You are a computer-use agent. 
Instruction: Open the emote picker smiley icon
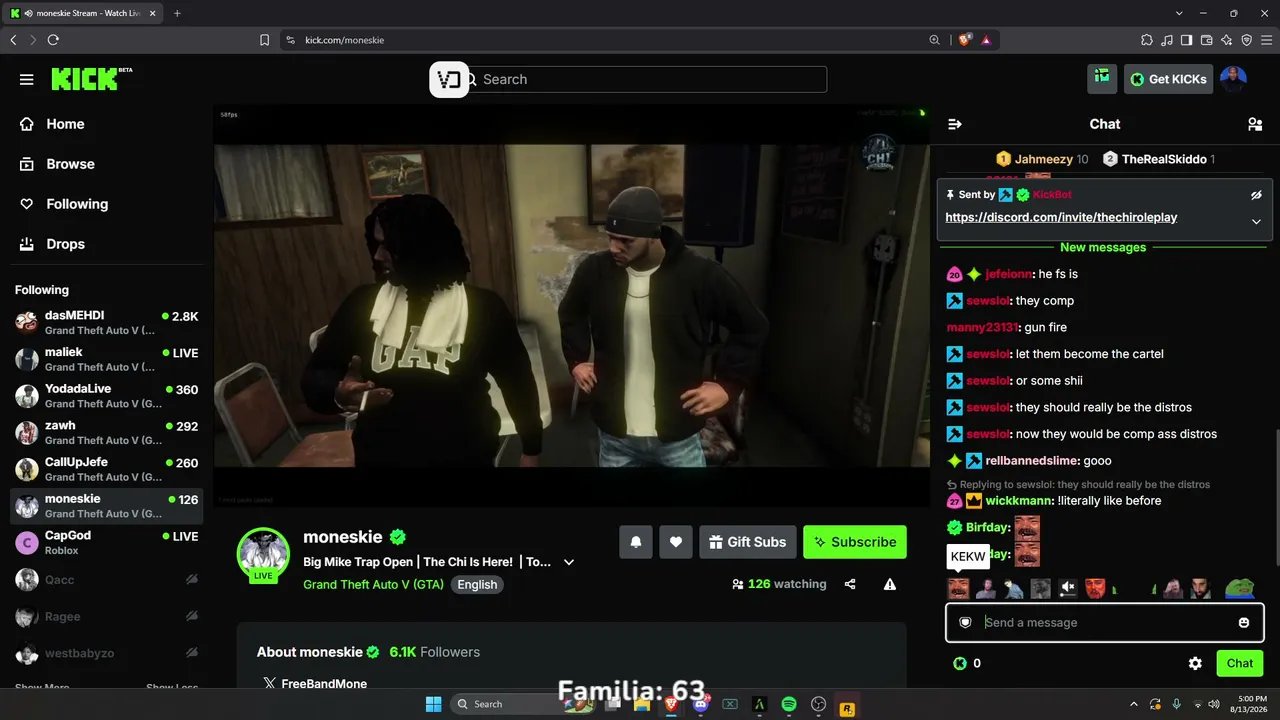[1244, 622]
